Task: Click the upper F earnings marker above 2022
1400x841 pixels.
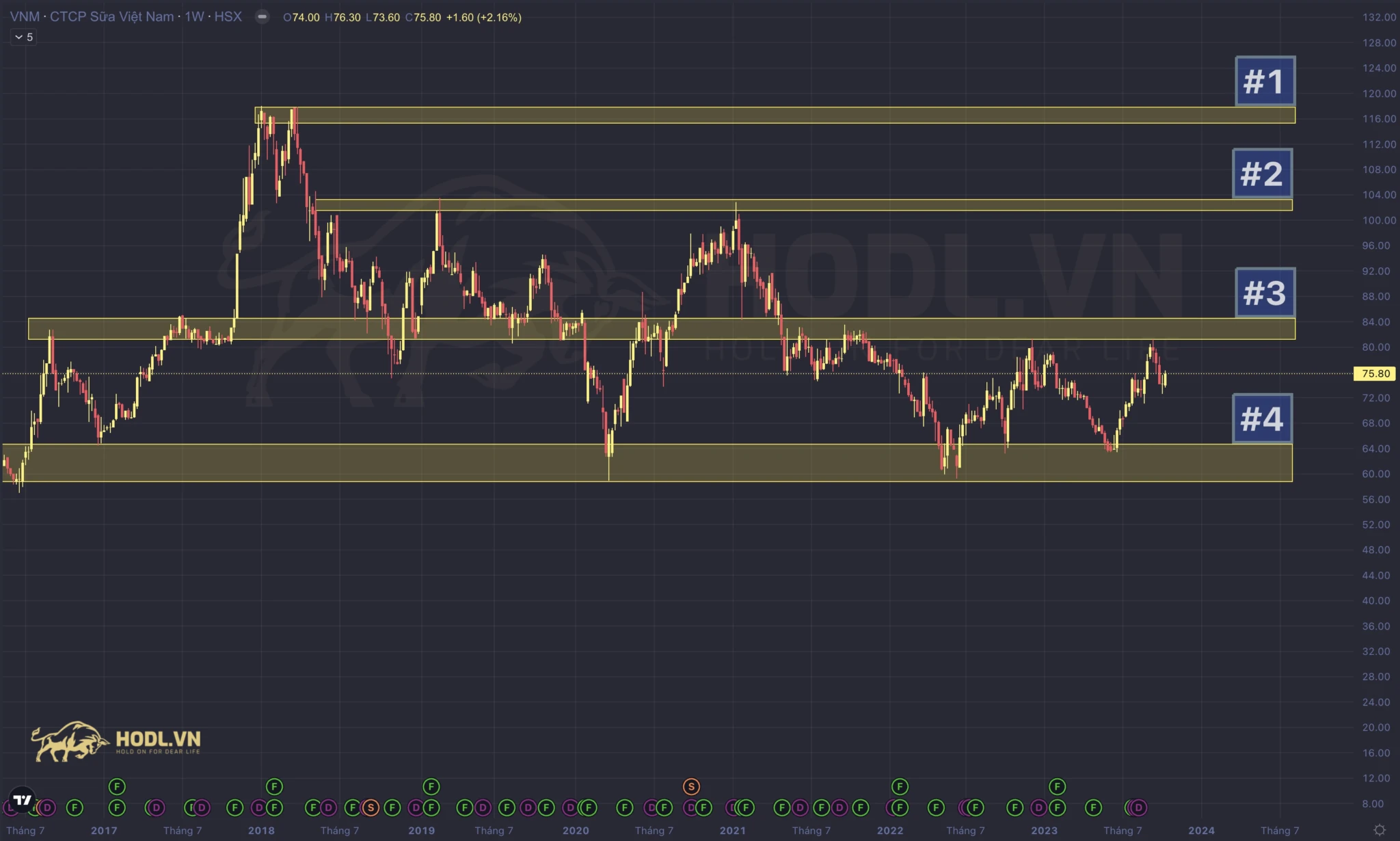Action: [900, 786]
